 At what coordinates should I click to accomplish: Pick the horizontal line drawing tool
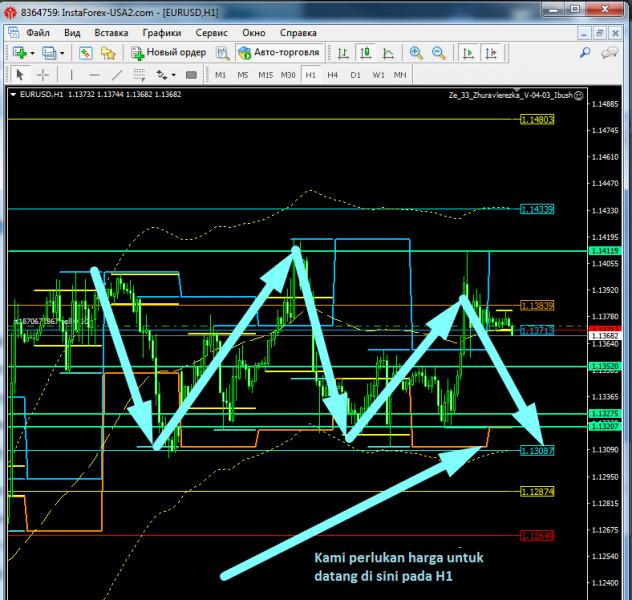click(94, 75)
